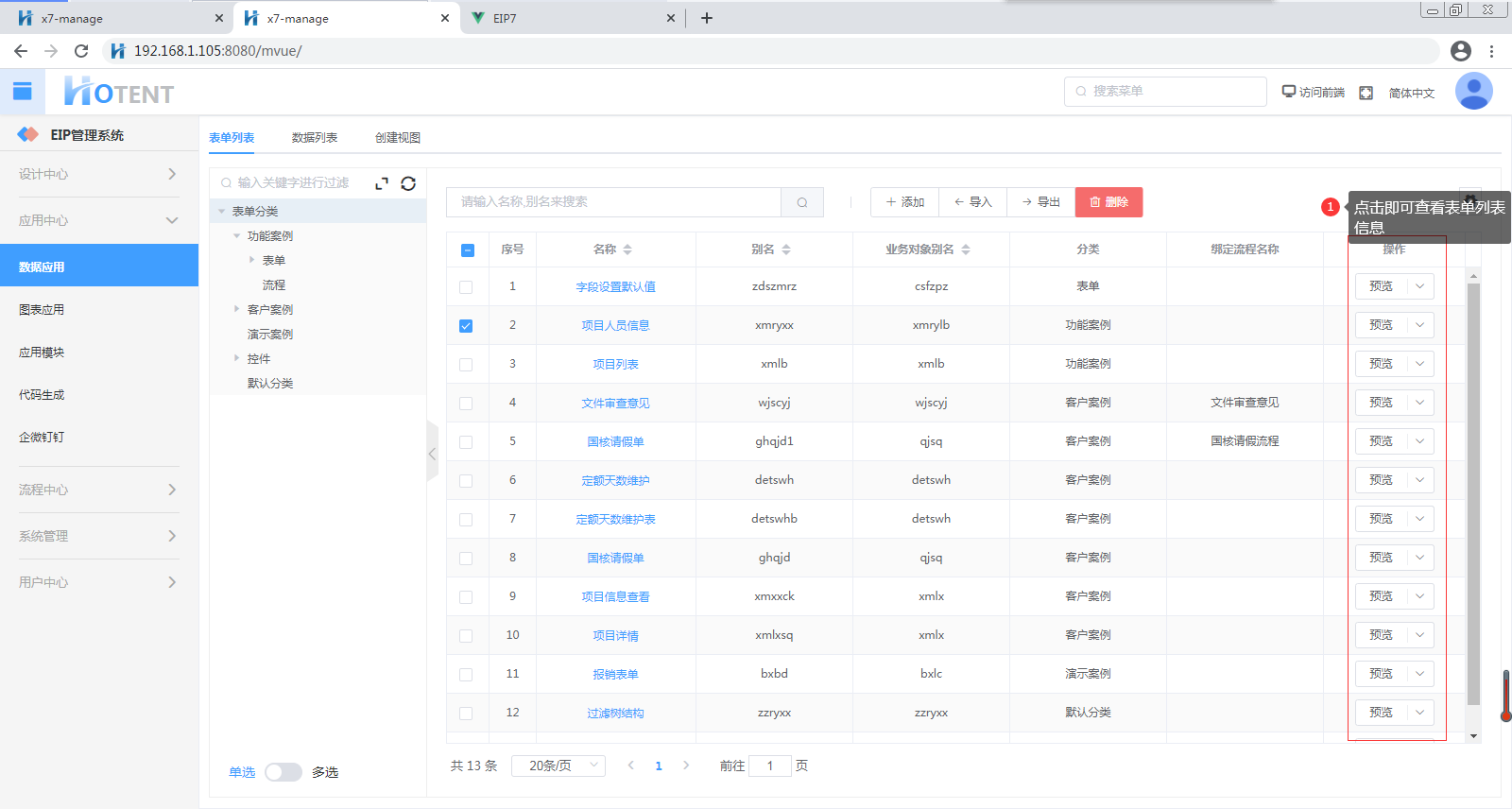Click the search magnifier button for form names

tap(802, 202)
